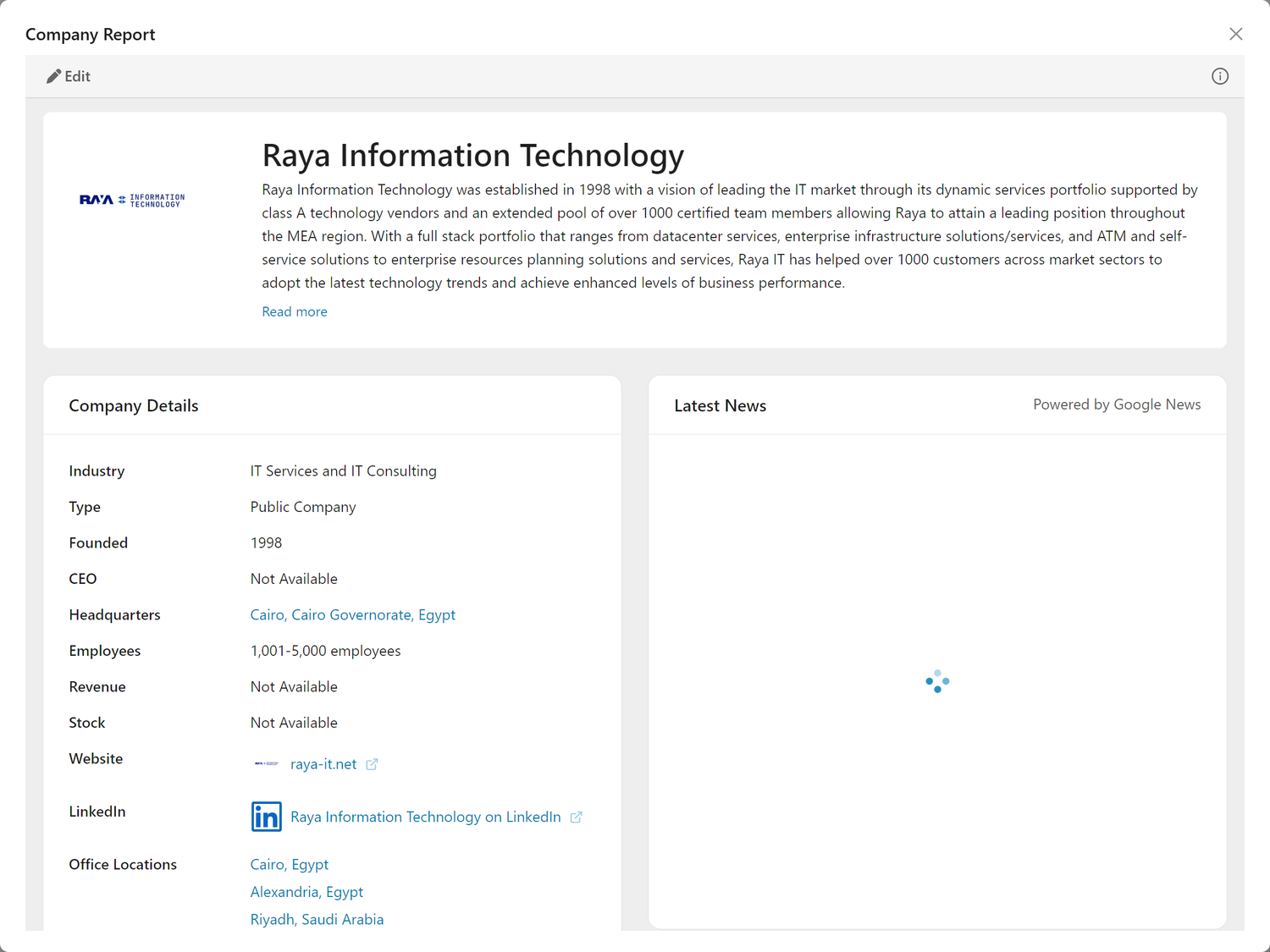Viewport: 1270px width, 952px height.
Task: Click the CEO 'Not Available' value
Action: pyautogui.click(x=294, y=579)
